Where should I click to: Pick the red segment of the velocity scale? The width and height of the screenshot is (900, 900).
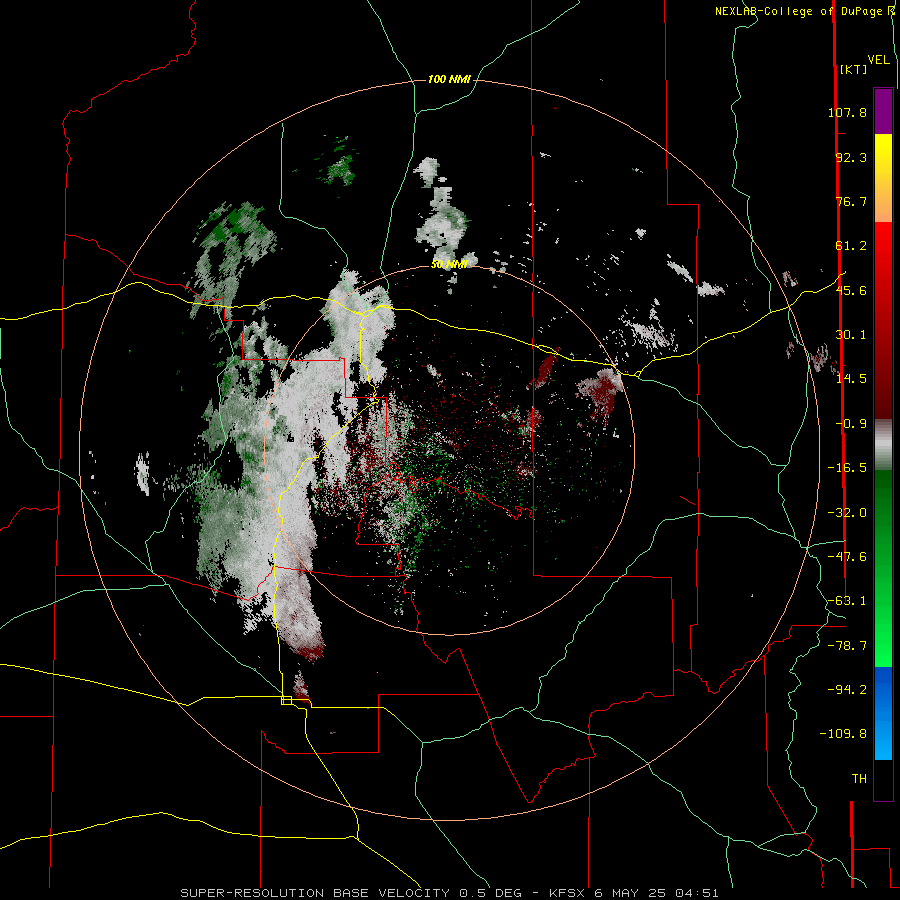click(883, 320)
